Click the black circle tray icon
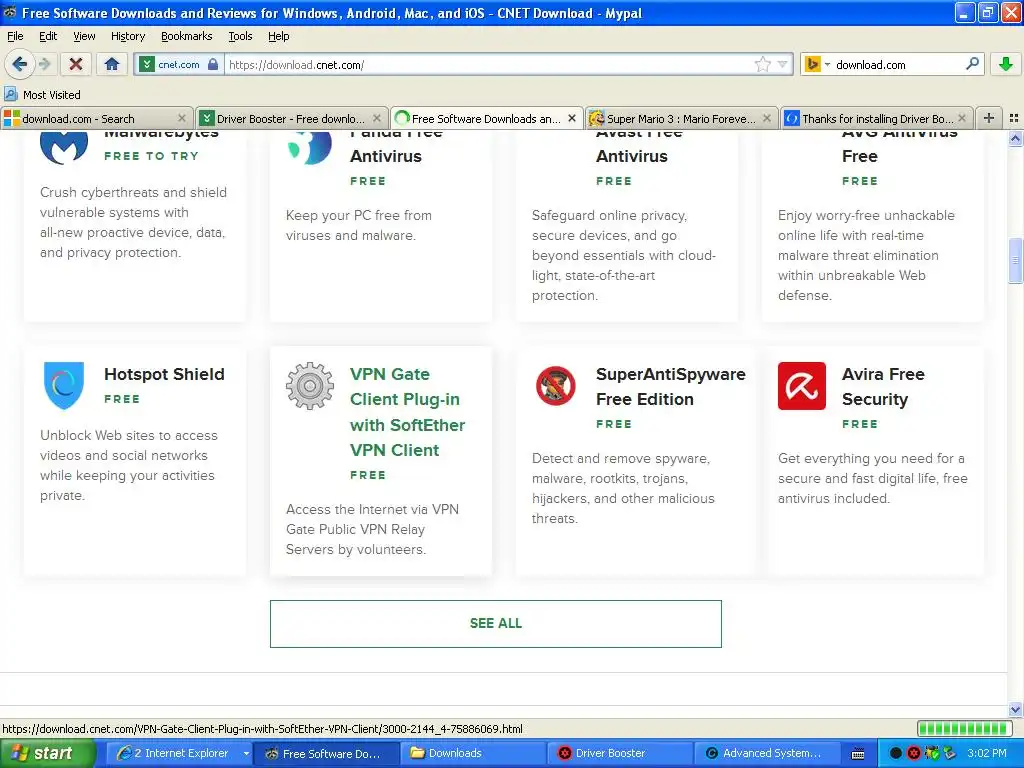Image resolution: width=1024 pixels, height=768 pixels. [895, 753]
